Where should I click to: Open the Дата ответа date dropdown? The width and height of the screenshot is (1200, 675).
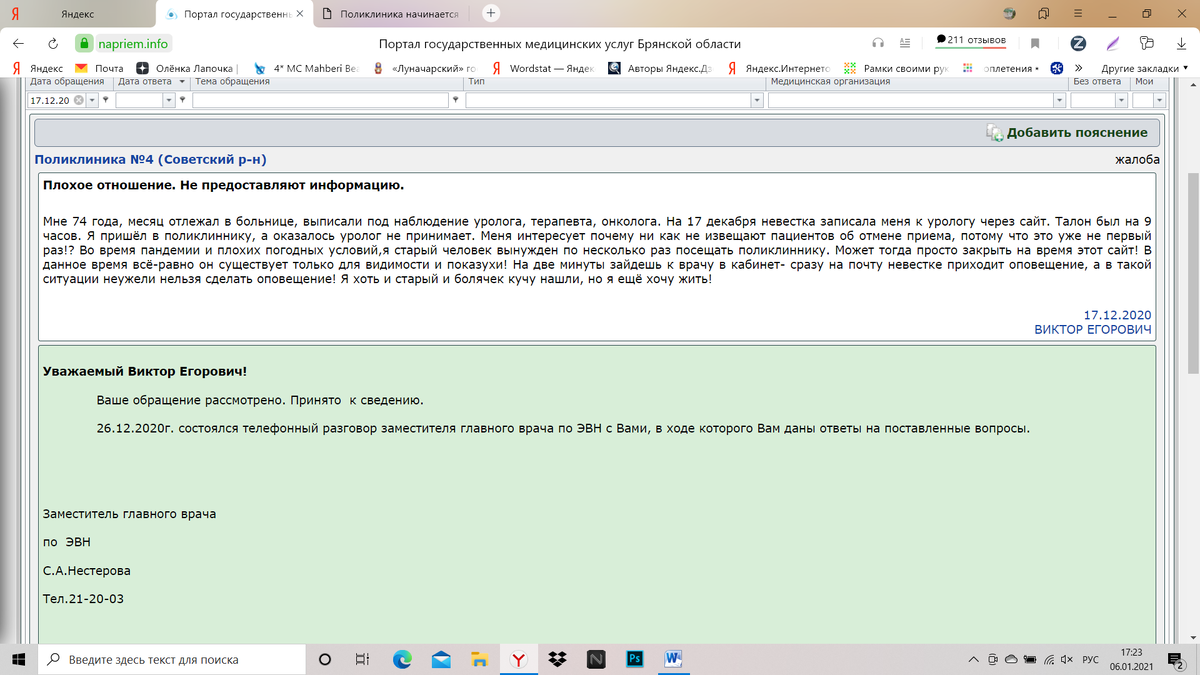[x=169, y=101]
